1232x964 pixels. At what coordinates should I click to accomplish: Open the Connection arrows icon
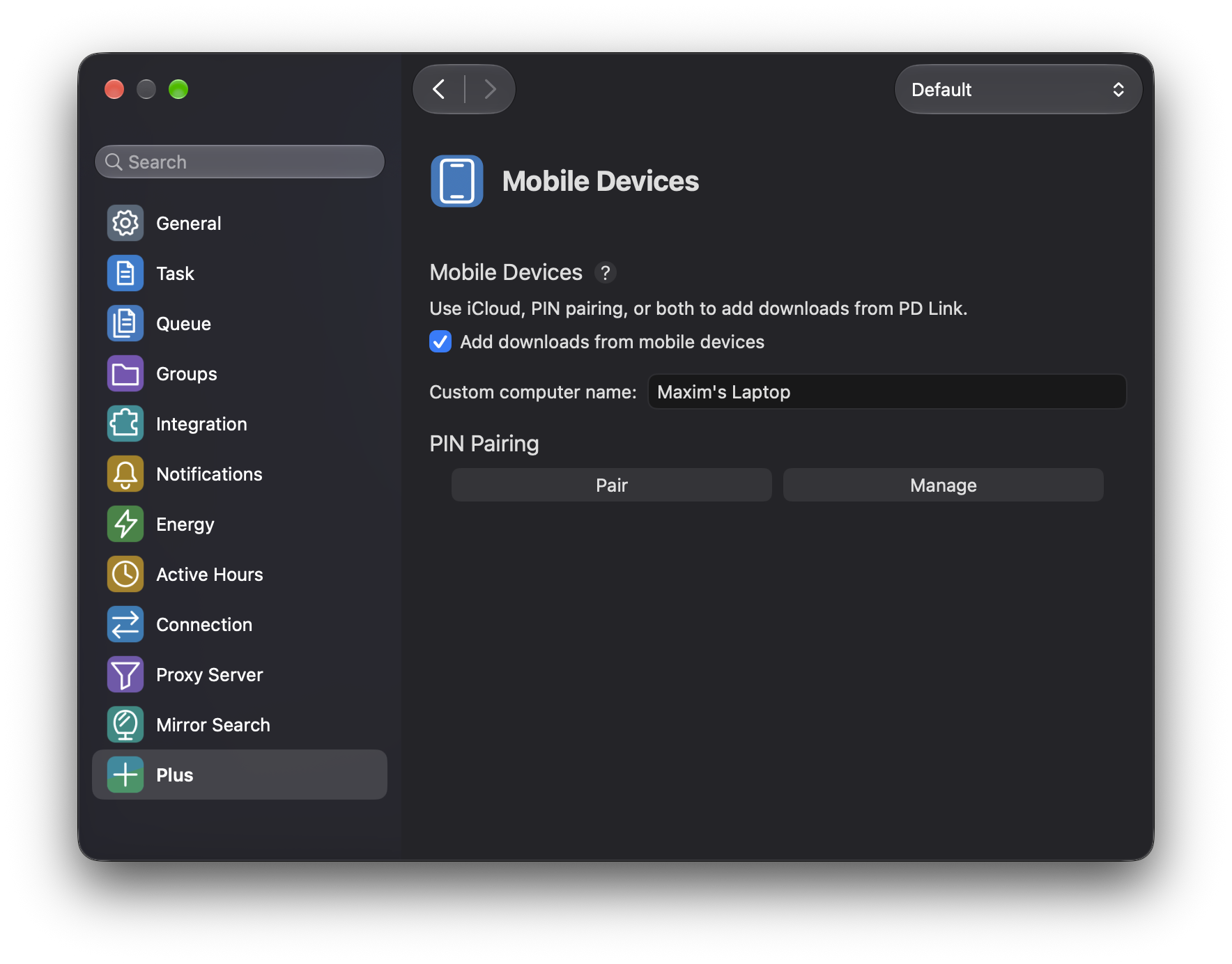pos(125,624)
